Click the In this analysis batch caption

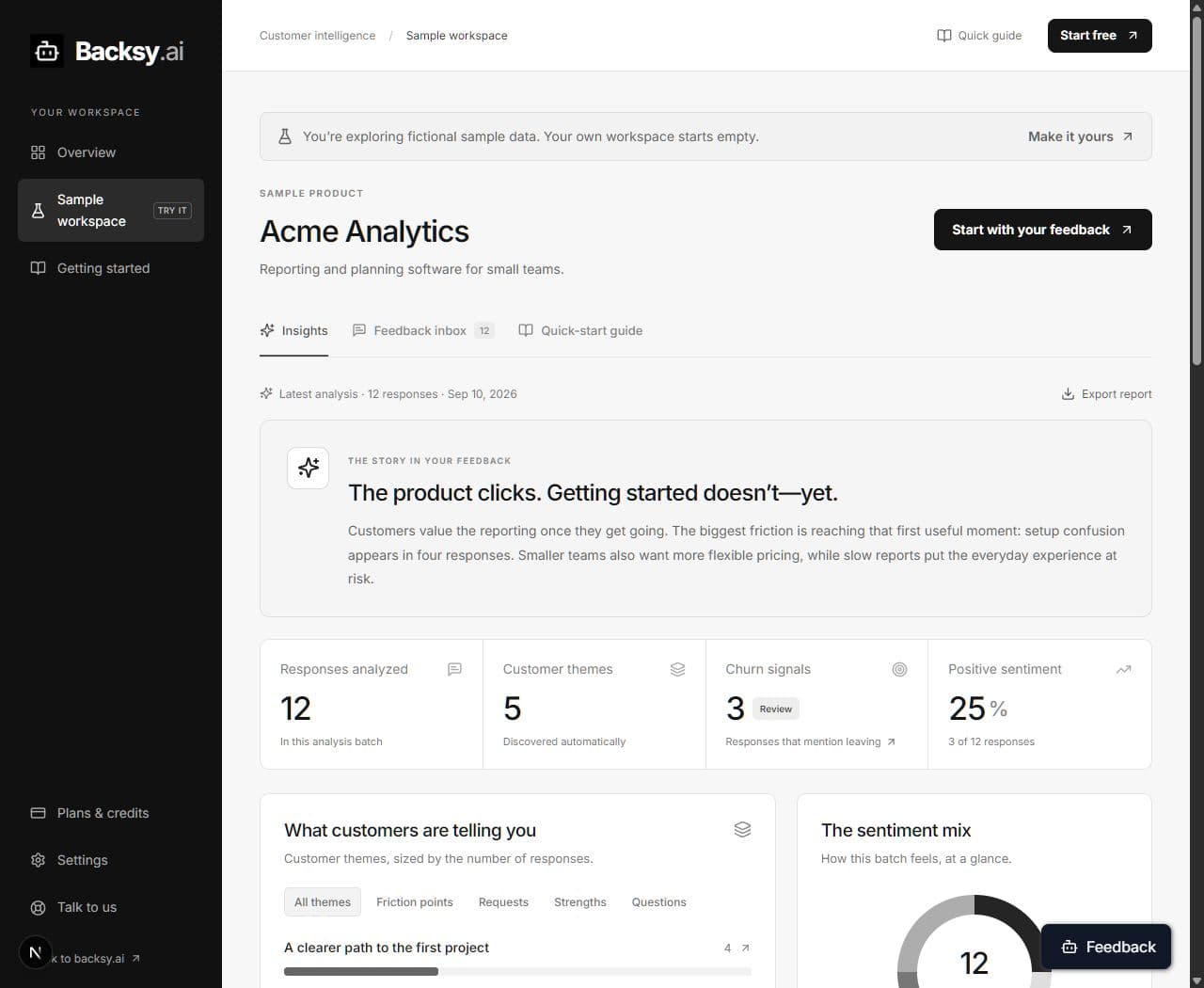331,741
